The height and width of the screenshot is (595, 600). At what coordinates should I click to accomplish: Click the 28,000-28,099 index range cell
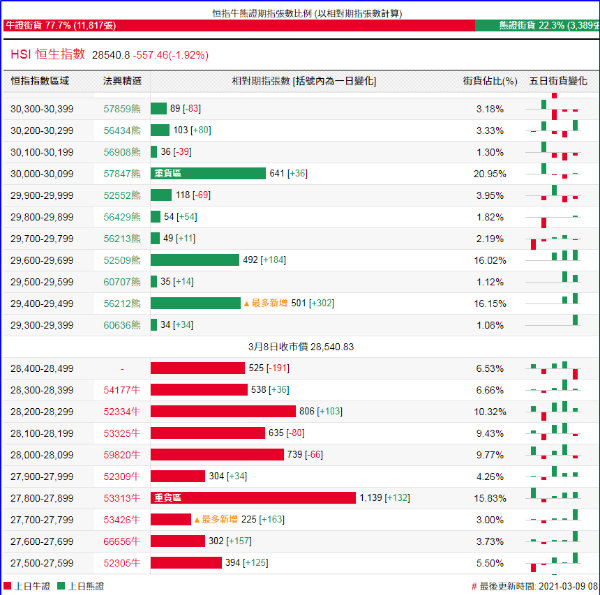click(42, 455)
